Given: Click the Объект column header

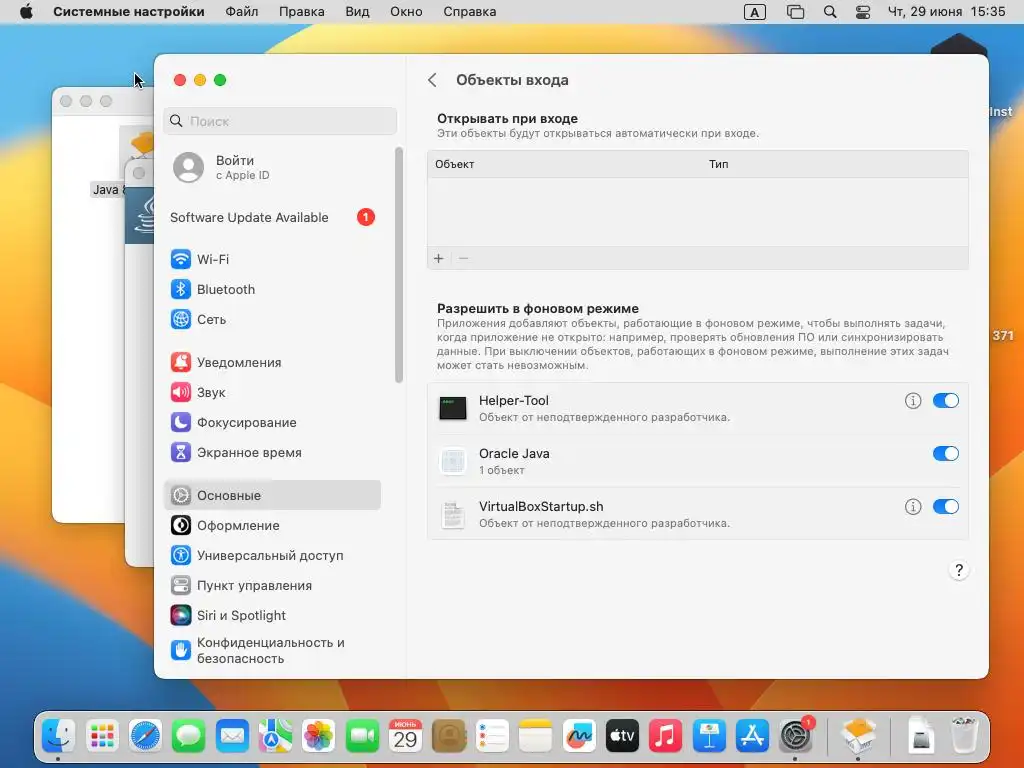Looking at the screenshot, I should [455, 165].
